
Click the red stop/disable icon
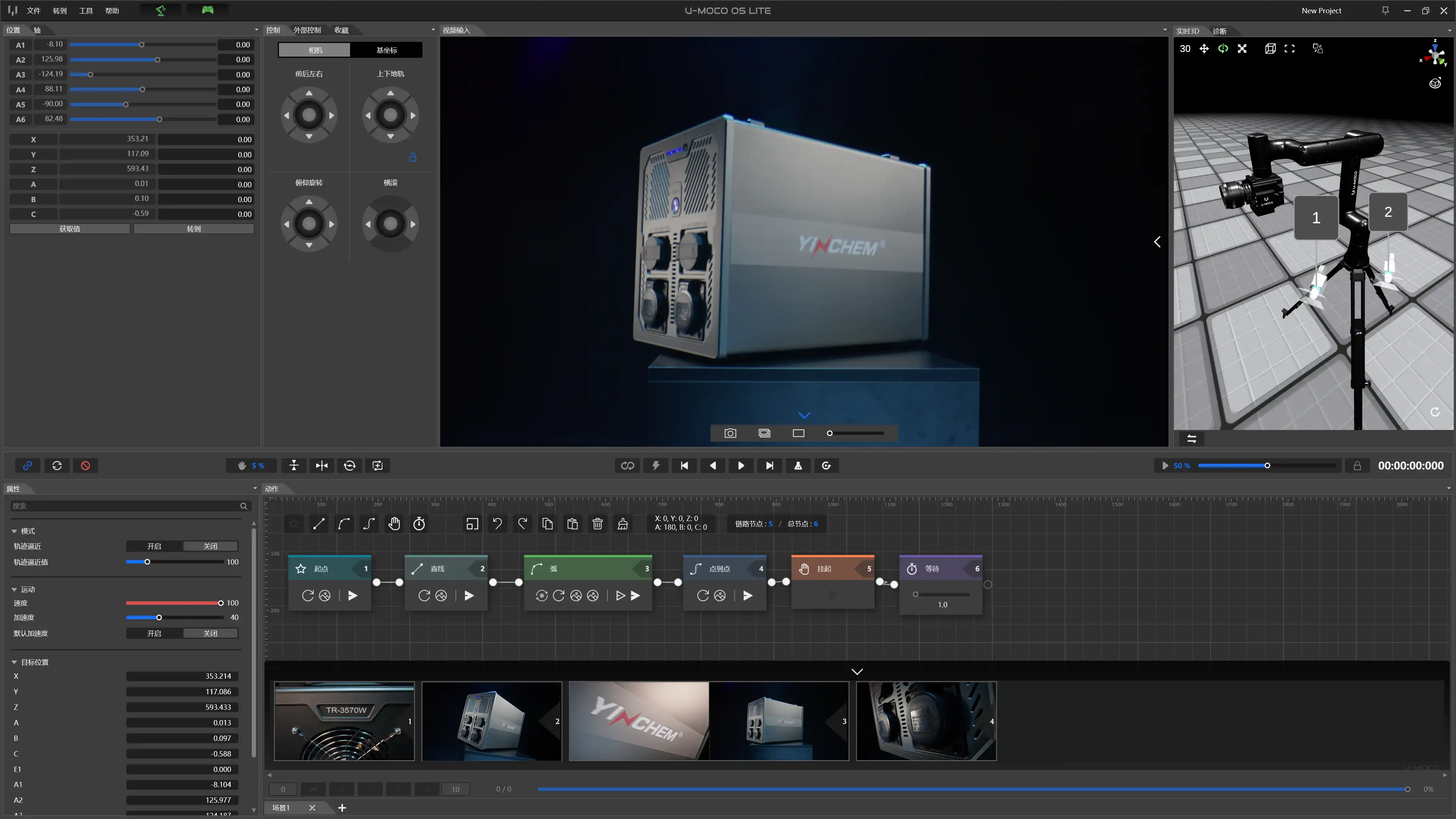click(85, 466)
